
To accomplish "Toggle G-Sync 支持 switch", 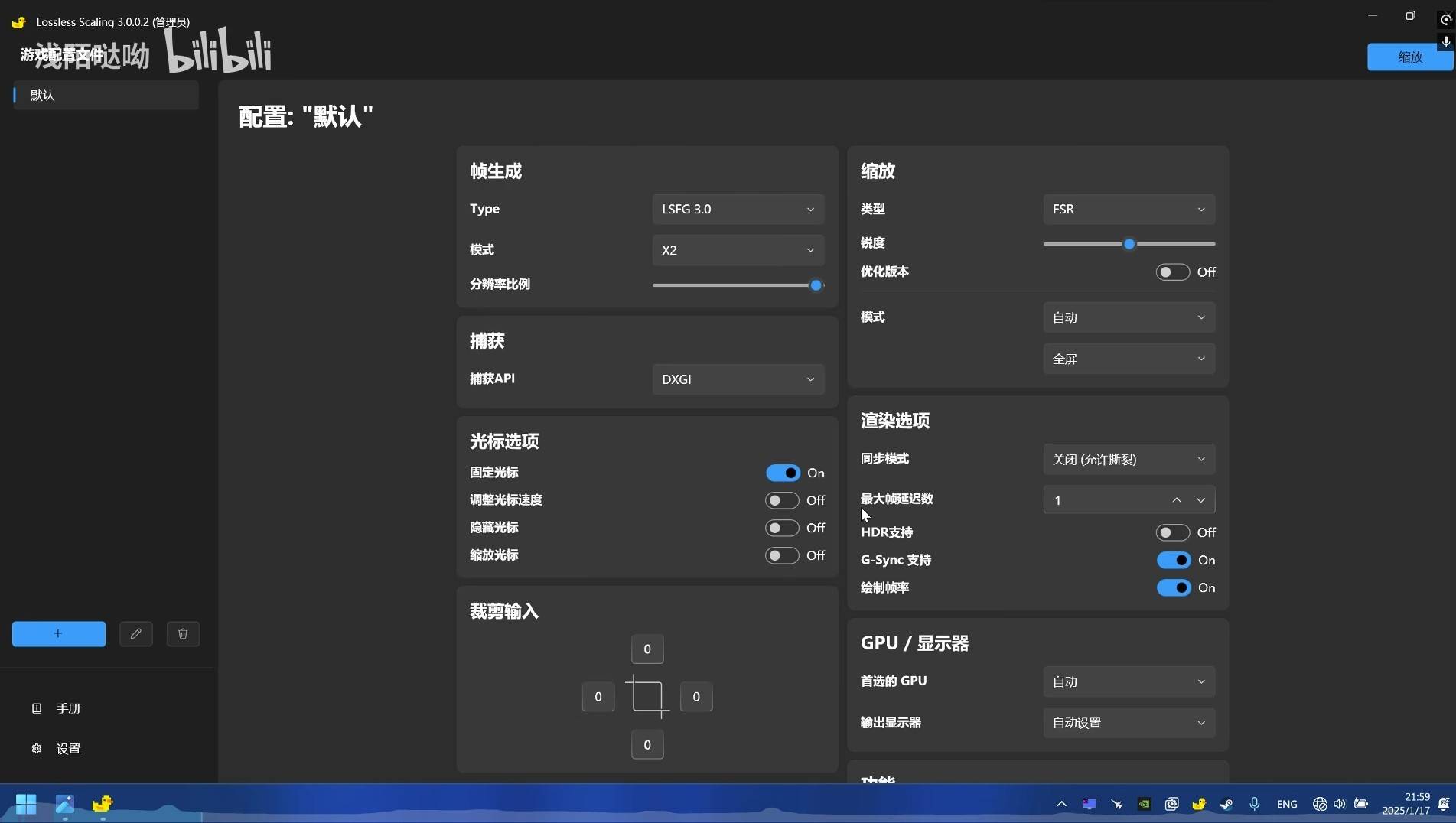I will [1174, 561].
